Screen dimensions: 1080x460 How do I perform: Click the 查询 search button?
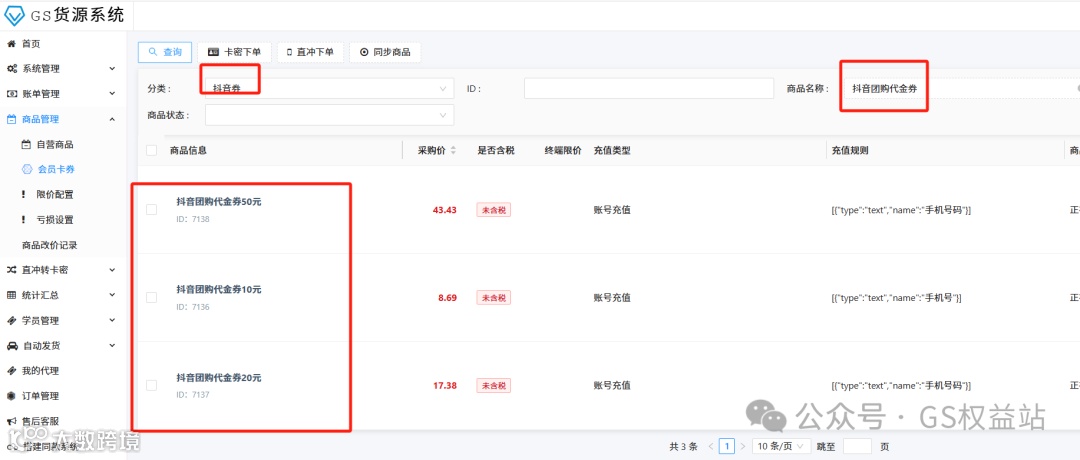click(x=165, y=52)
